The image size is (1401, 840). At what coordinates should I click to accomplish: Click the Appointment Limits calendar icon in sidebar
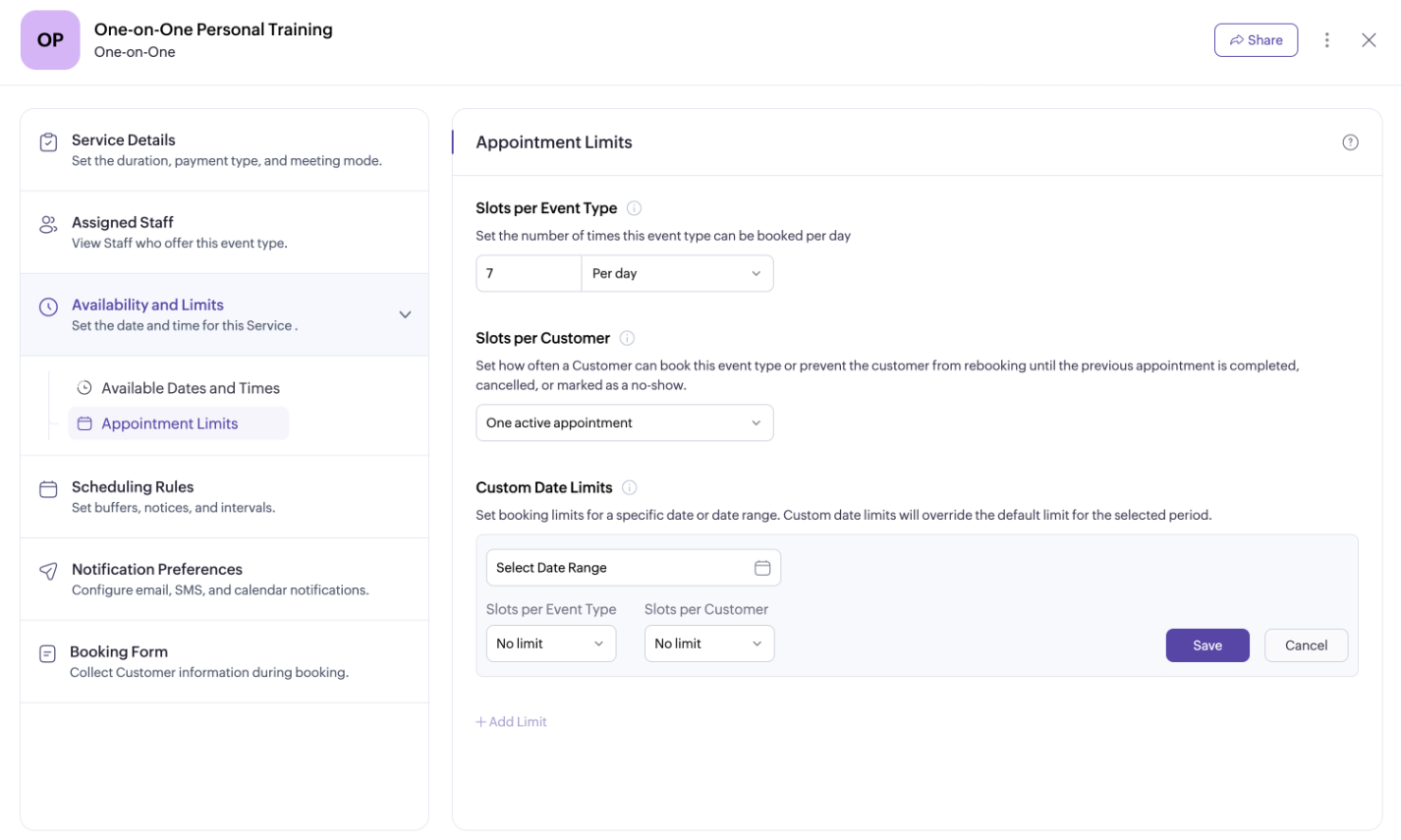point(84,423)
